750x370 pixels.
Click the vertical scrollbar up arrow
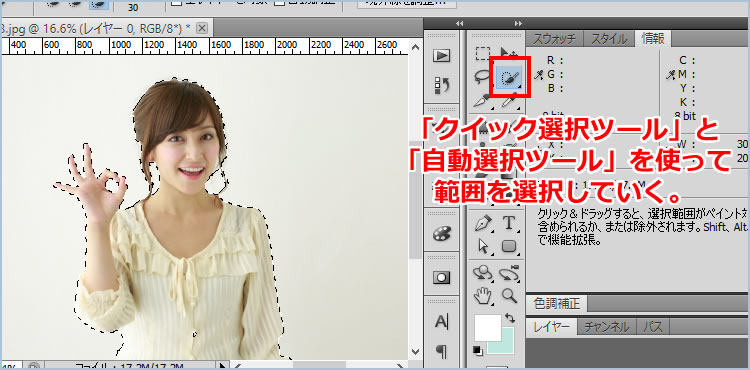[415, 47]
